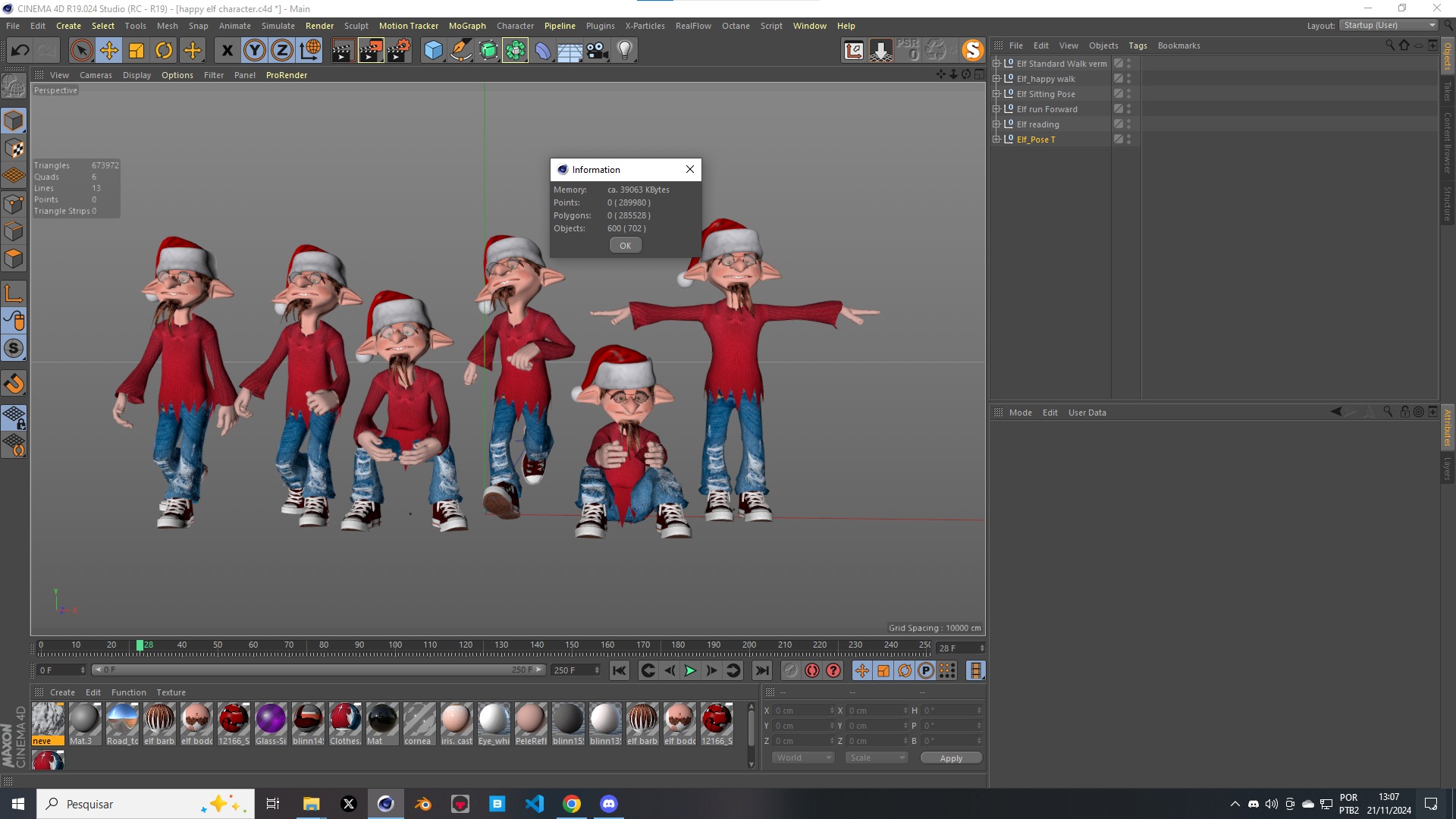Expand the Elf_Pose T hierarchy
Screen dimensions: 1456x819
(996, 140)
